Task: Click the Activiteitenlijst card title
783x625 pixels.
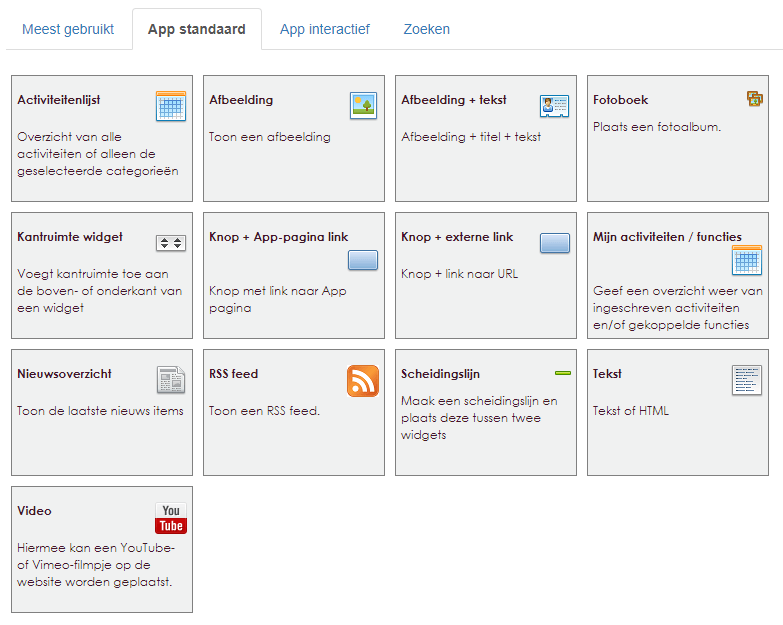Action: (58, 100)
